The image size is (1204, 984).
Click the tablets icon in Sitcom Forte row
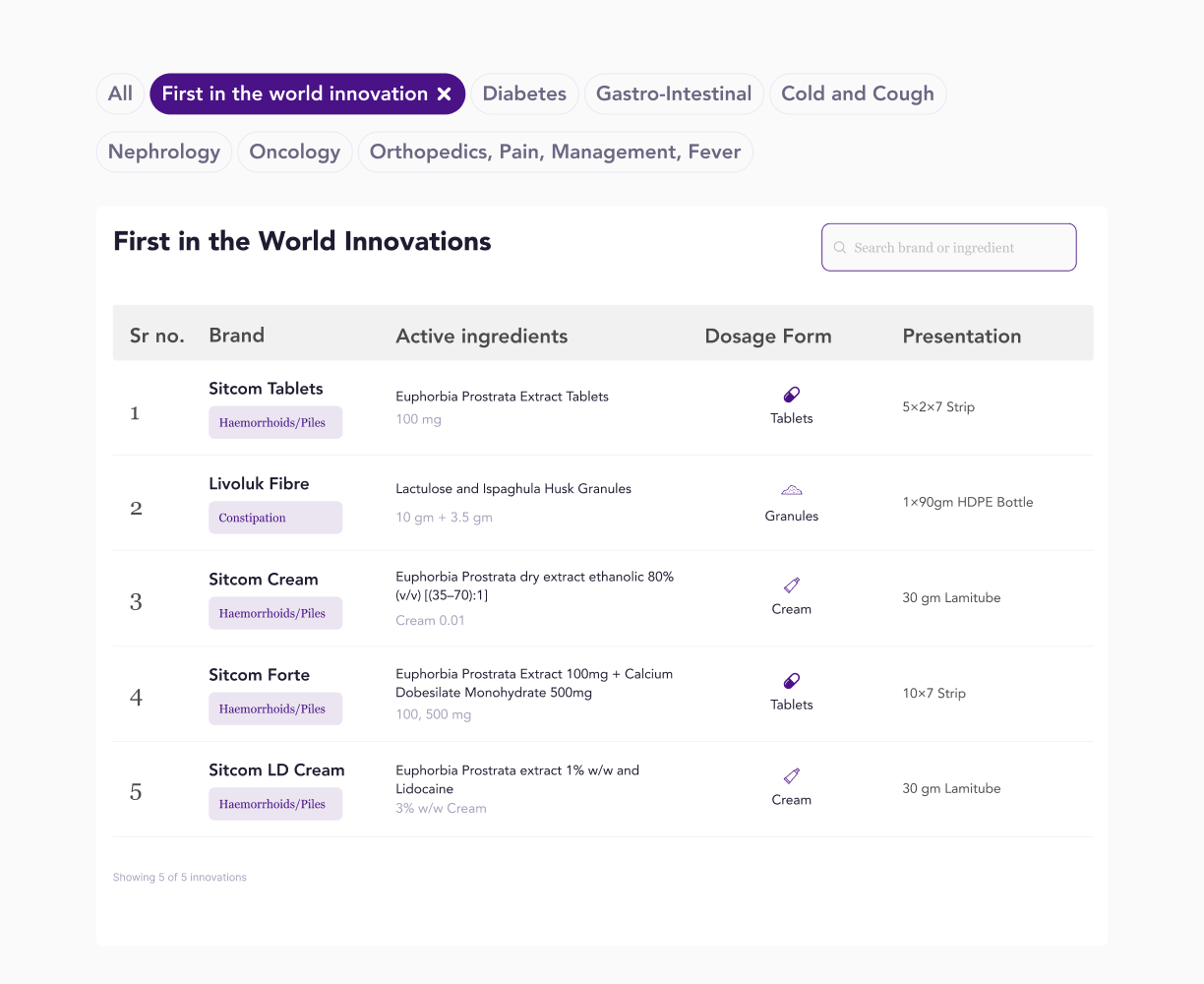coord(791,681)
